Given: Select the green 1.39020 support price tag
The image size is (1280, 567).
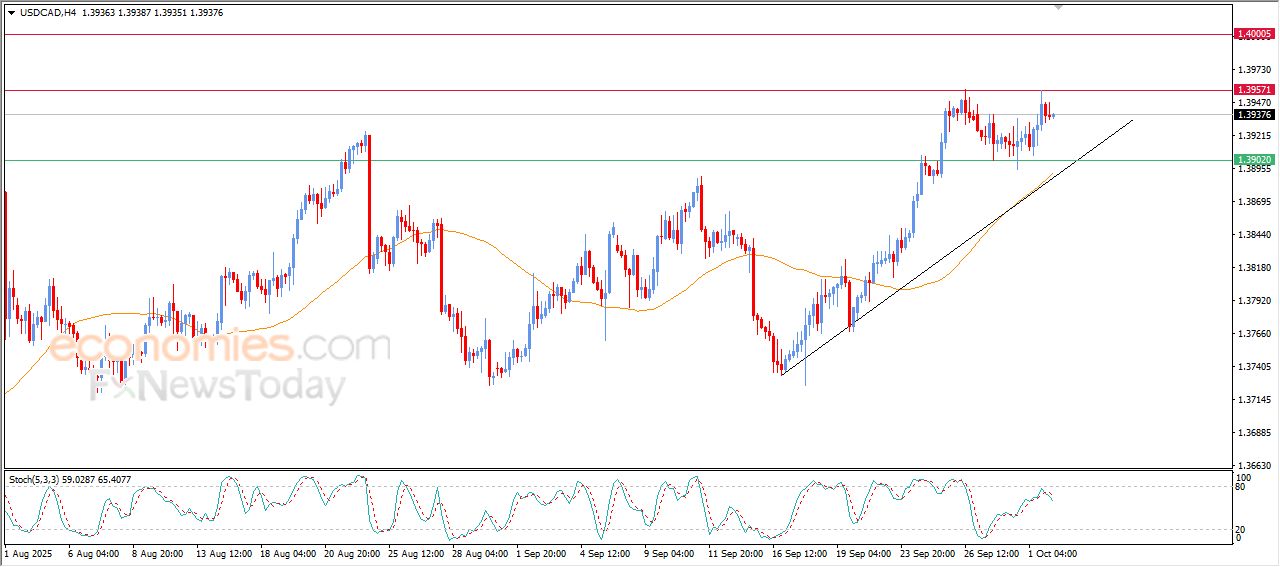Looking at the screenshot, I should 1254,160.
